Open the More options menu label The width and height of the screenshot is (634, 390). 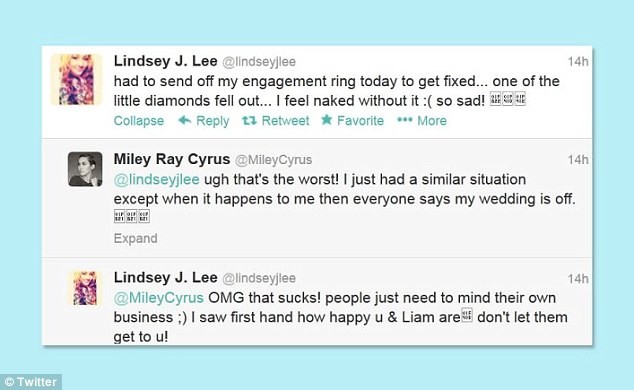(x=432, y=120)
